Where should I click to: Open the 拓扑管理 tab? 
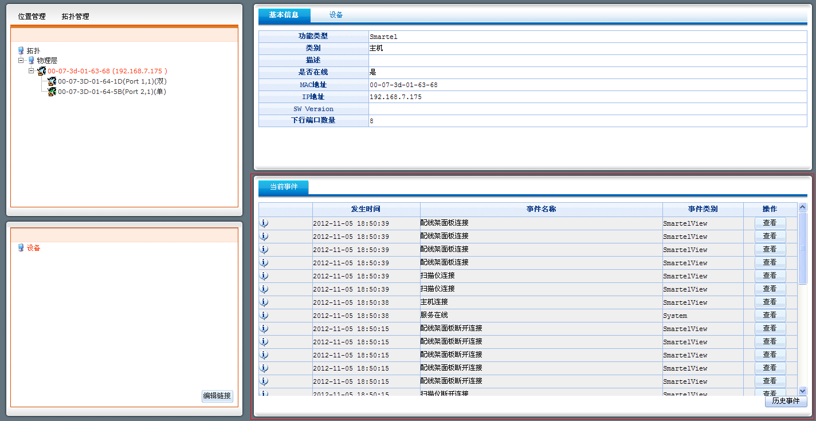[x=75, y=17]
